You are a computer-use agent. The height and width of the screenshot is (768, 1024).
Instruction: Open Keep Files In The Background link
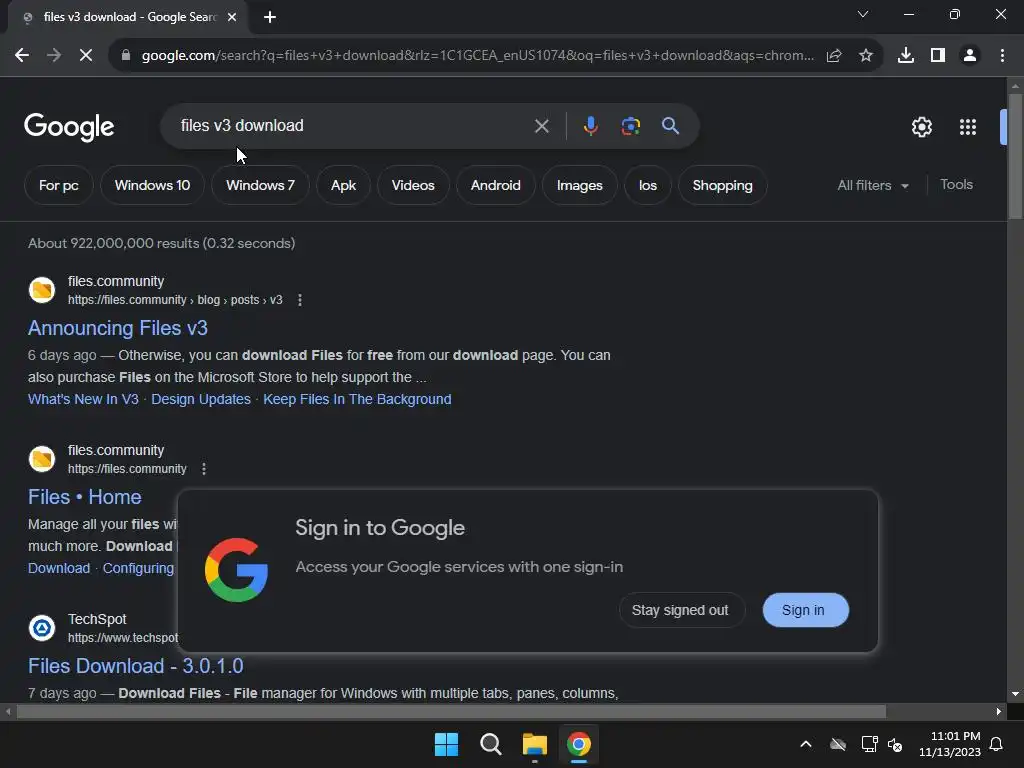[x=357, y=399]
